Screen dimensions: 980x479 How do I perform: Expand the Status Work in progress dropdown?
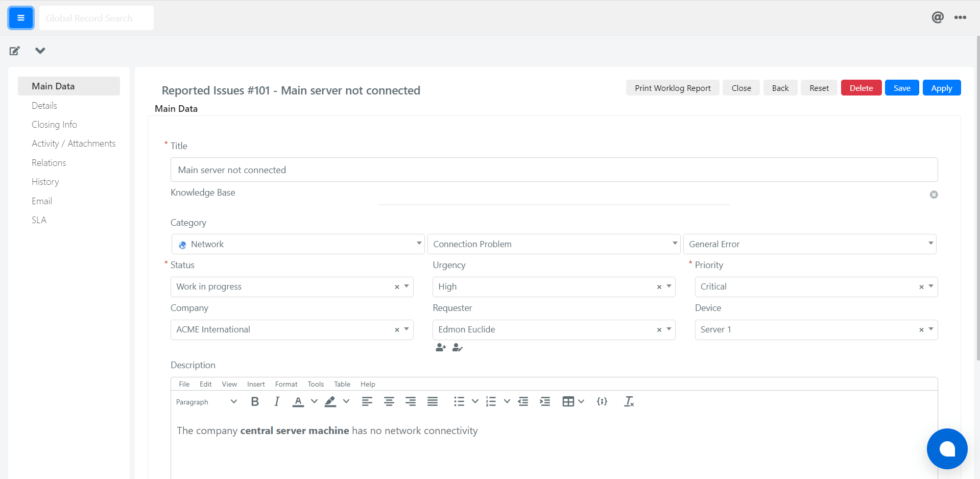(x=407, y=286)
